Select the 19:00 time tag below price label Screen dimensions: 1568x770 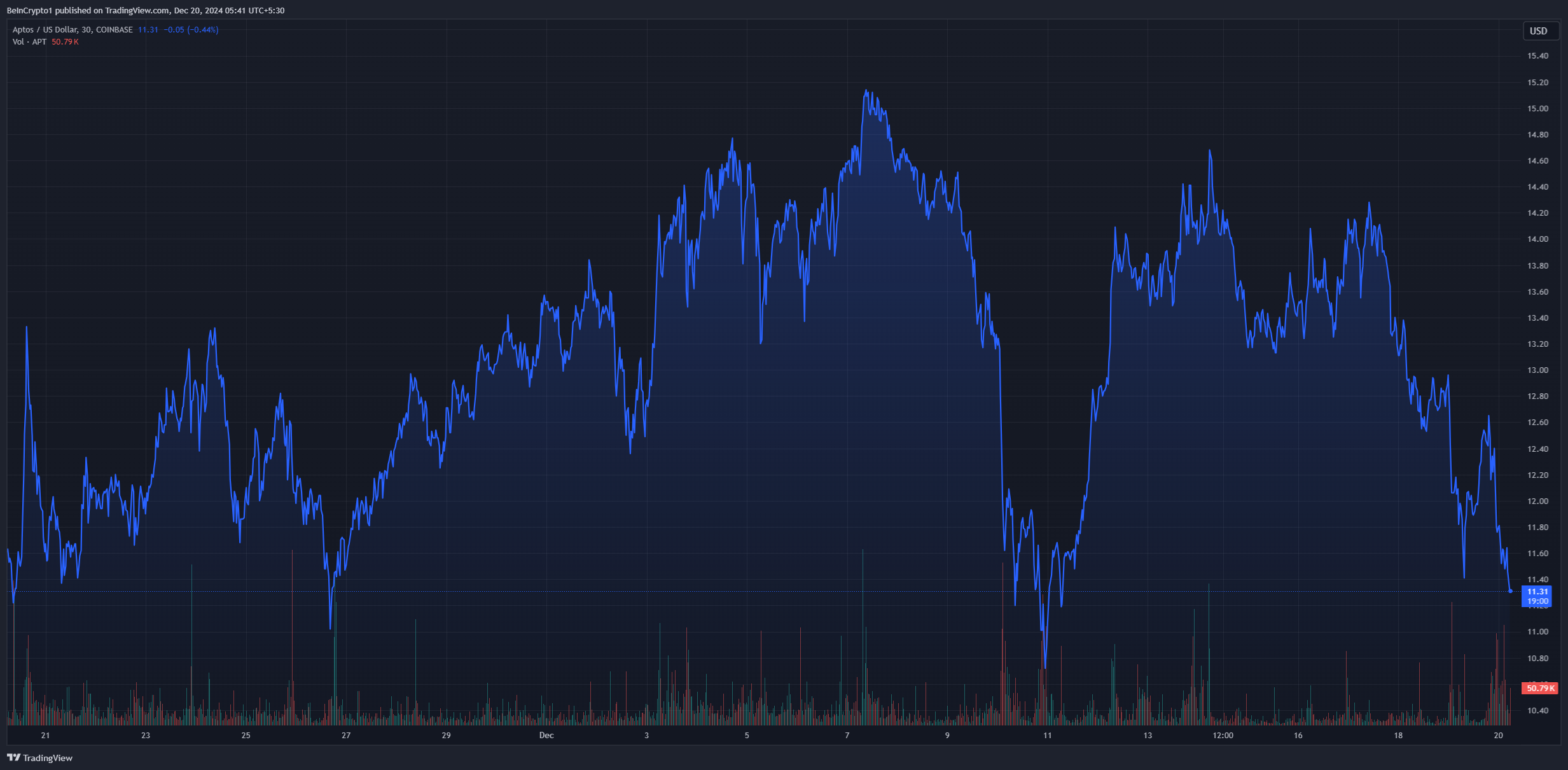click(1539, 601)
